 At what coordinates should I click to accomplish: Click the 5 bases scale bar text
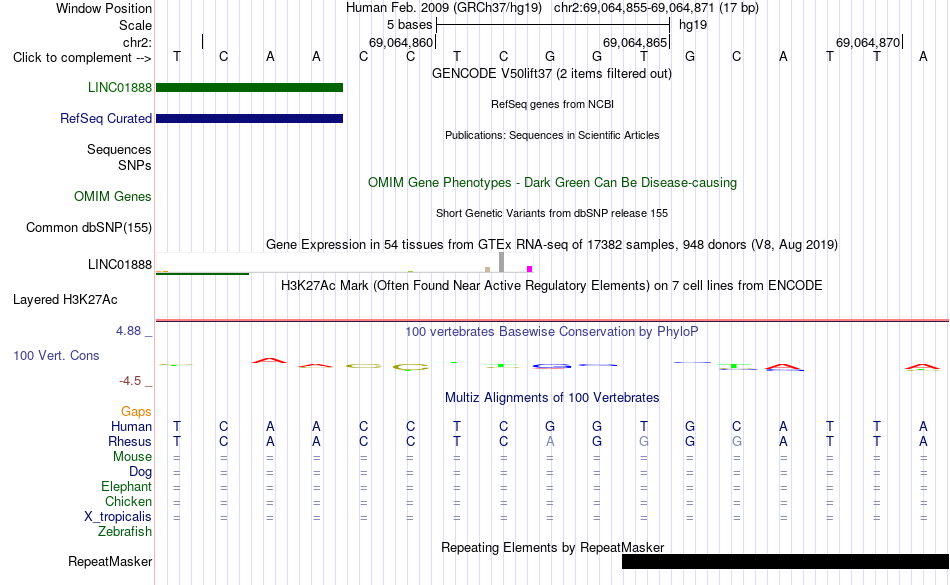(x=410, y=25)
